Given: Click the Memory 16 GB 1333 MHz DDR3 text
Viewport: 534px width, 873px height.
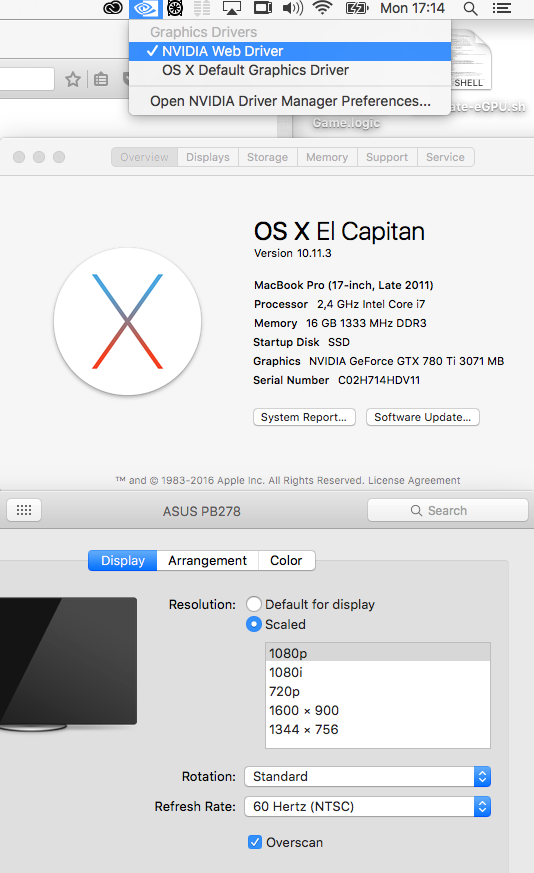Looking at the screenshot, I should [340, 323].
